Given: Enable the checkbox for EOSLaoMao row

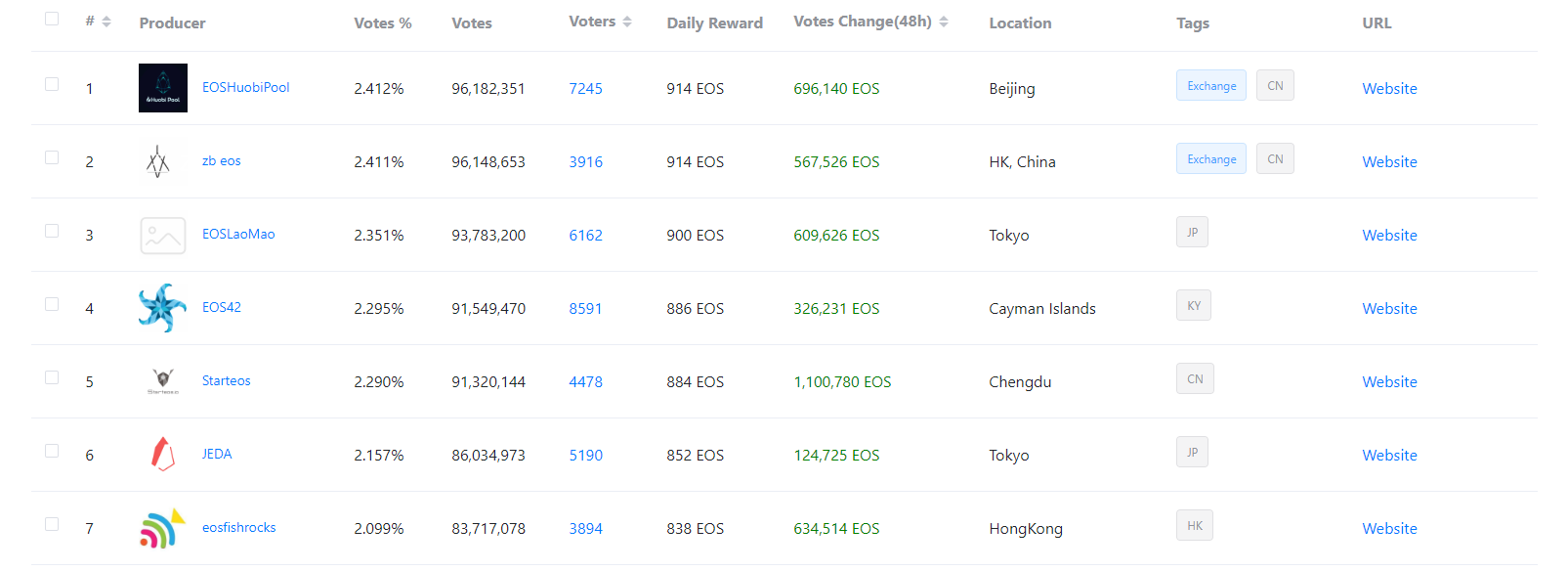Looking at the screenshot, I should tap(52, 229).
